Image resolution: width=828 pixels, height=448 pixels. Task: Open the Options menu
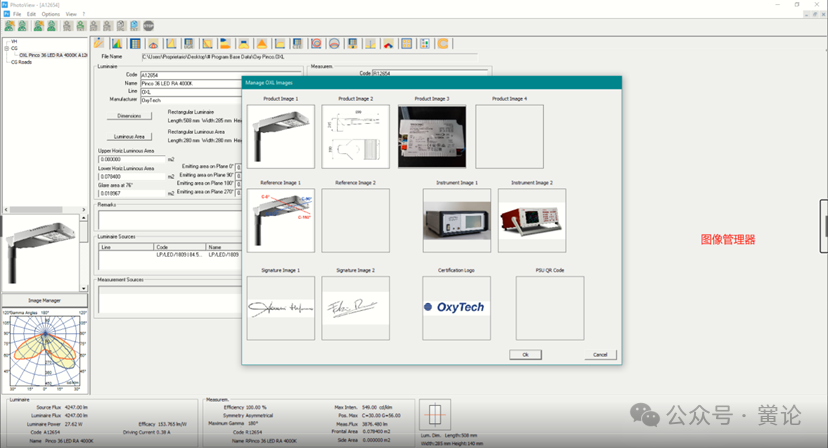[51, 14]
